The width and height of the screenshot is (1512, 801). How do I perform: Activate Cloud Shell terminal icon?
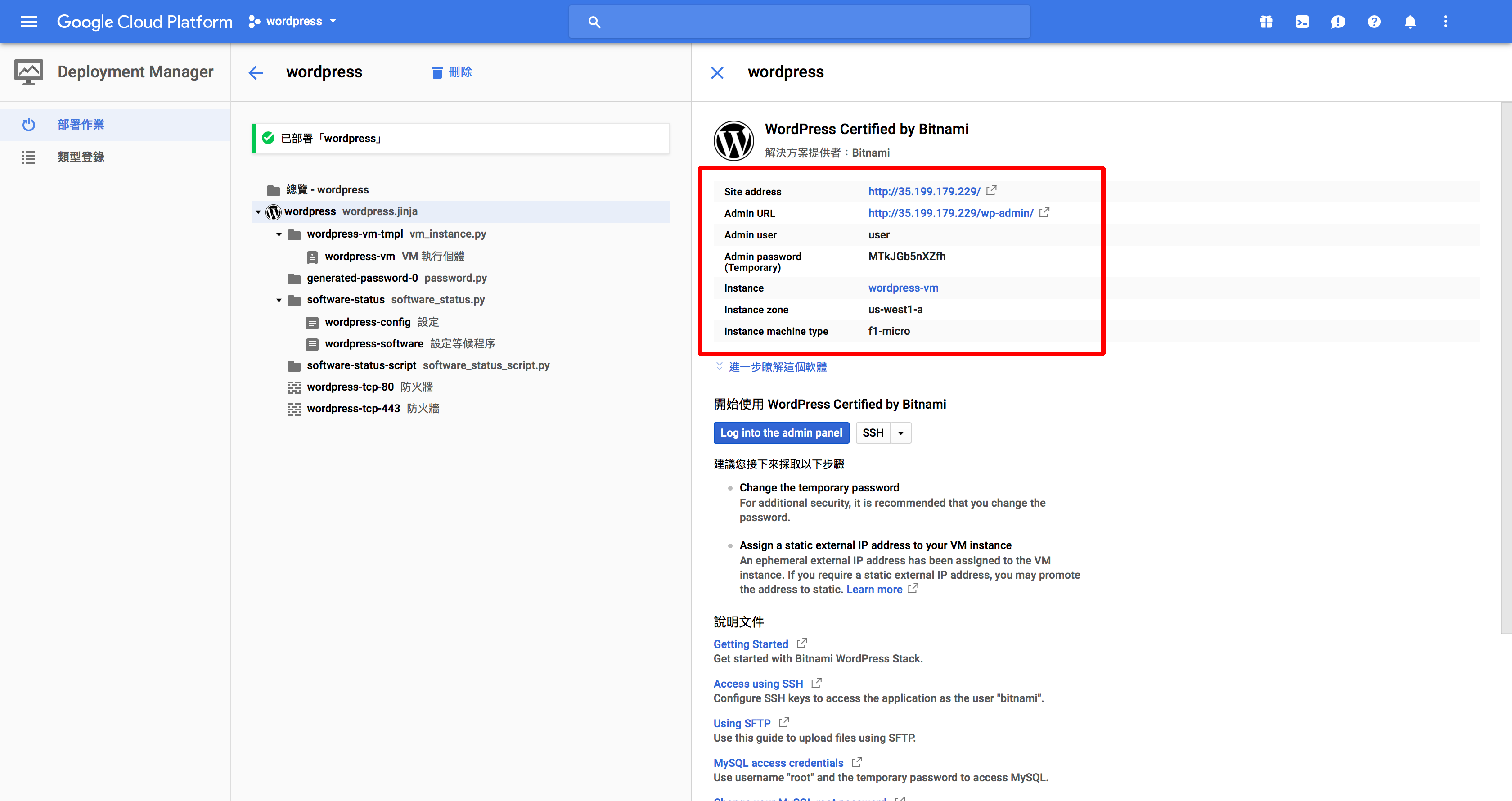pyautogui.click(x=1301, y=22)
